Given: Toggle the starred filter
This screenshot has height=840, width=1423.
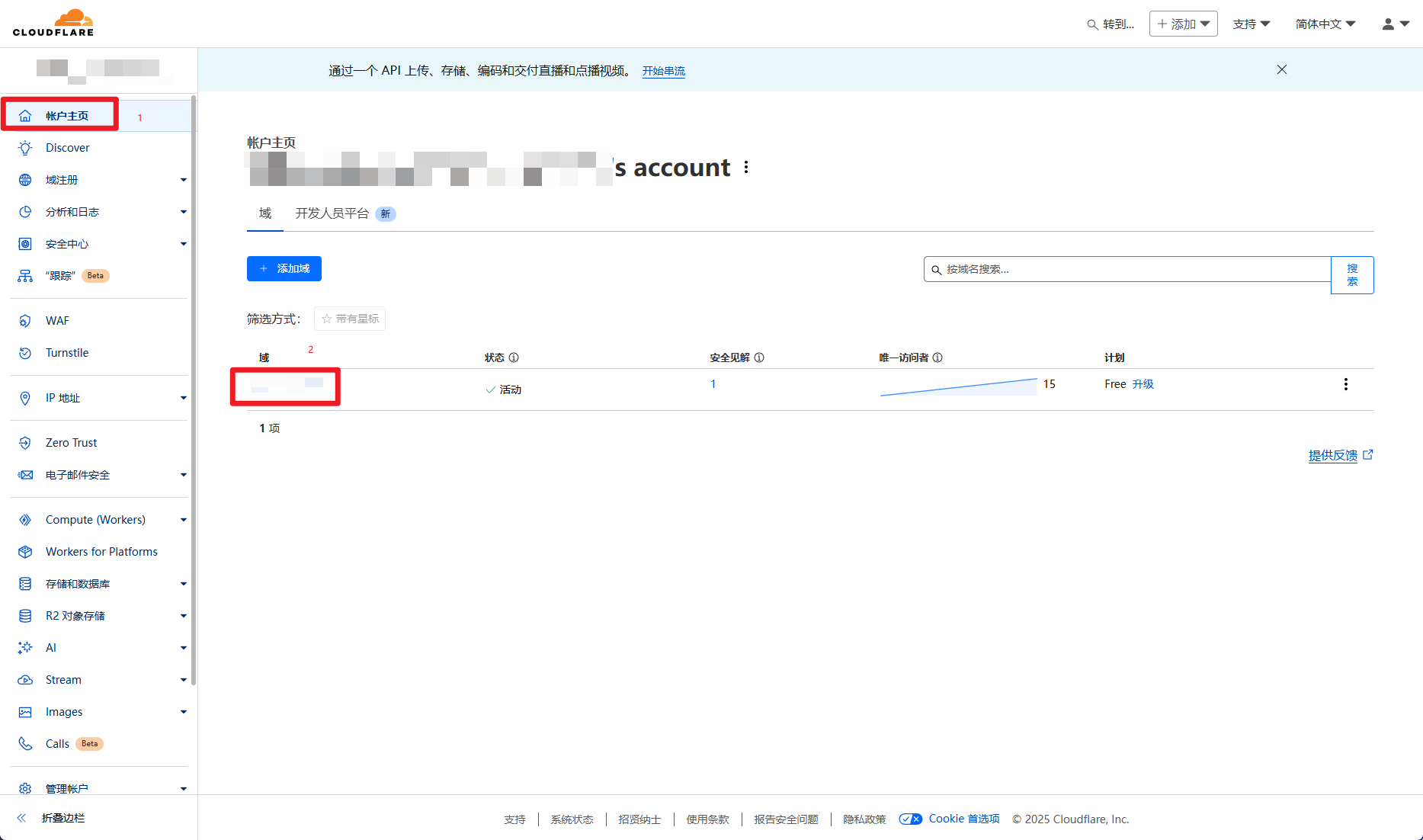Looking at the screenshot, I should click(x=350, y=319).
